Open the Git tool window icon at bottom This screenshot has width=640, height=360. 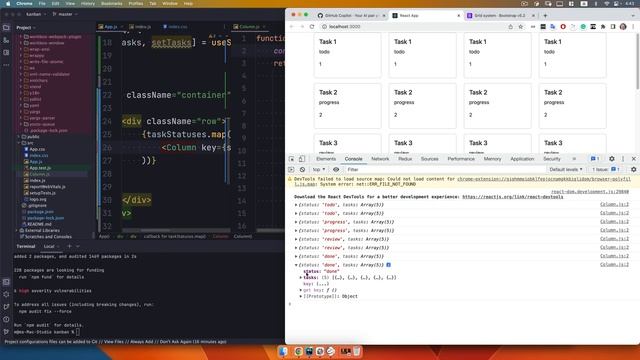click(6, 332)
